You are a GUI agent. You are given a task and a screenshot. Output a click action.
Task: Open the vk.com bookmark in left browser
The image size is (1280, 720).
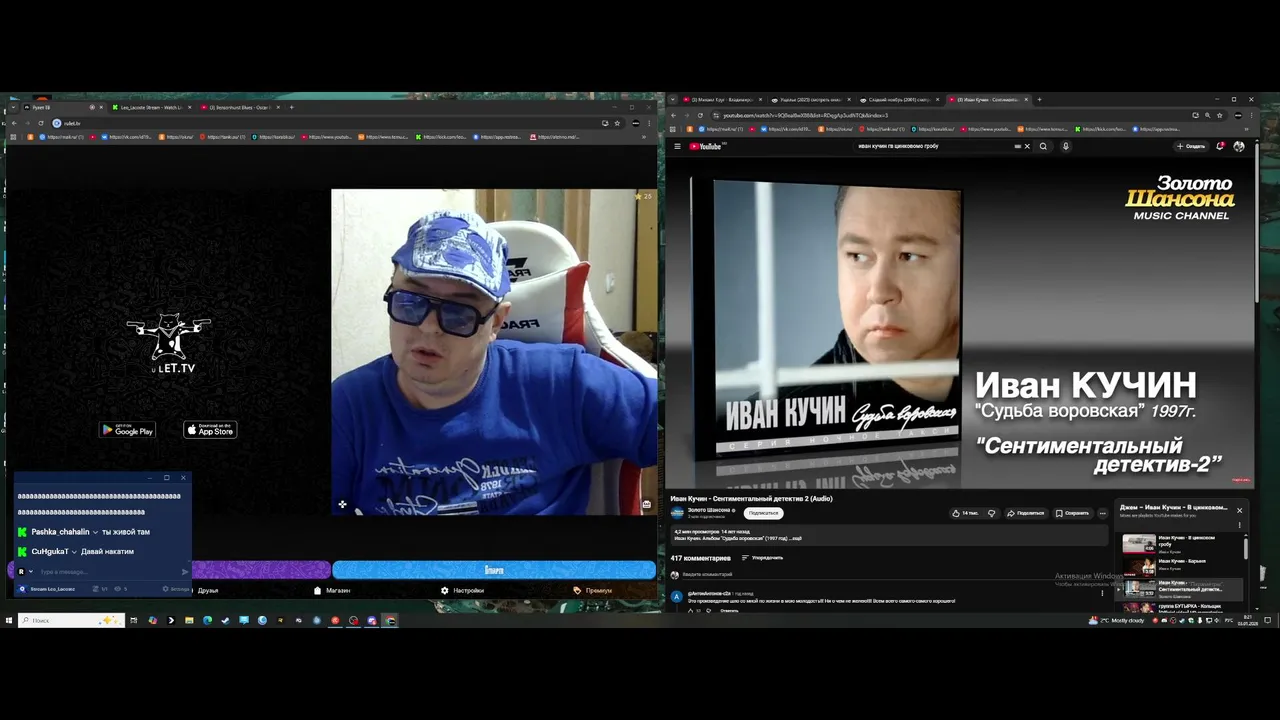[x=126, y=137]
